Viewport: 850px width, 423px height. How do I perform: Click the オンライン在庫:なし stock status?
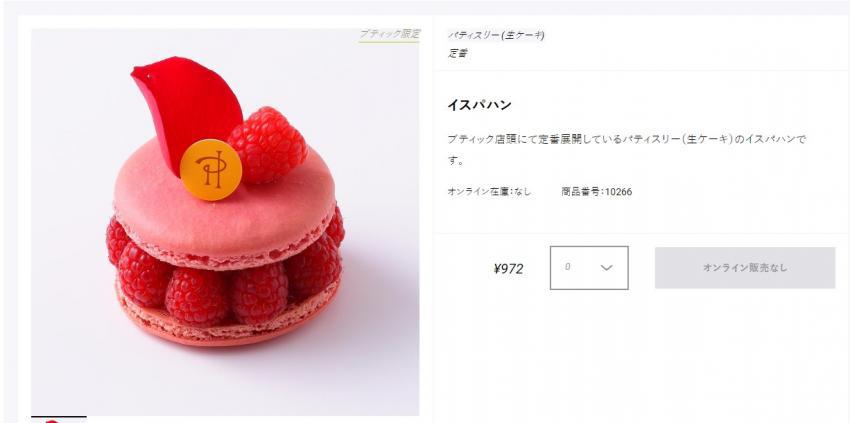(489, 191)
